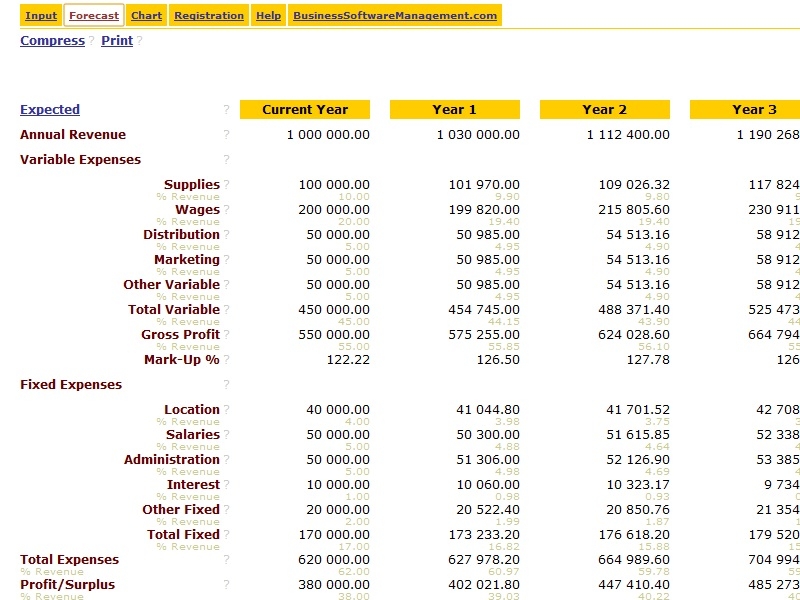Click help question mark for Administration
800x600 pixels.
[x=226, y=460]
